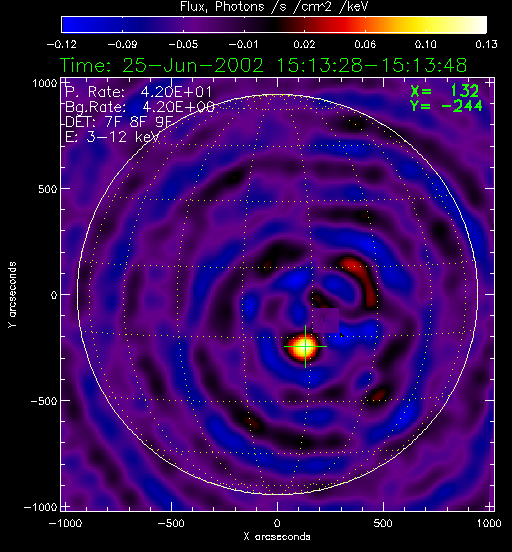Click the DET: 7F 8F 9F label

(119, 122)
